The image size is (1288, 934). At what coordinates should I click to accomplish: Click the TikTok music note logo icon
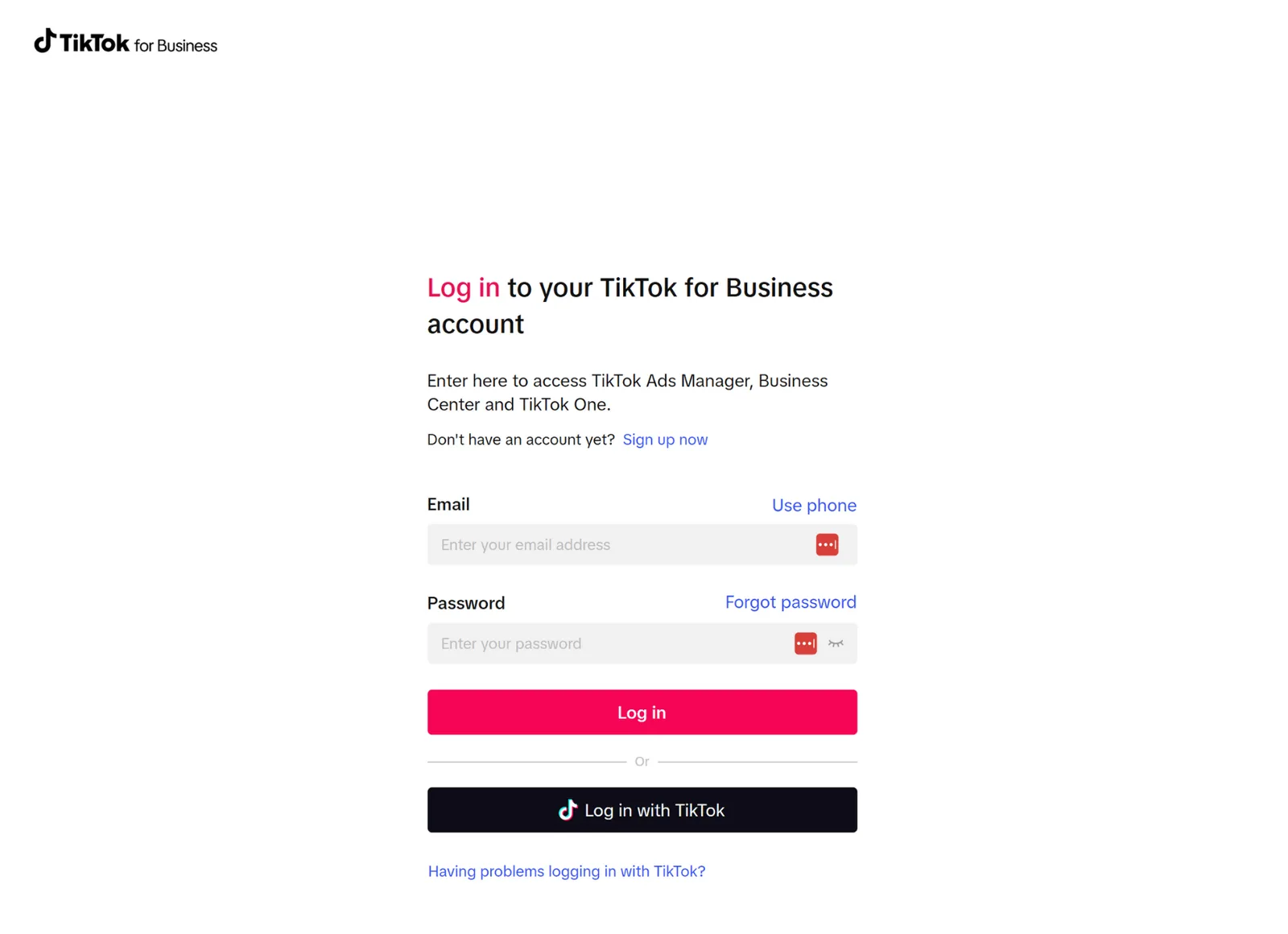tap(45, 41)
